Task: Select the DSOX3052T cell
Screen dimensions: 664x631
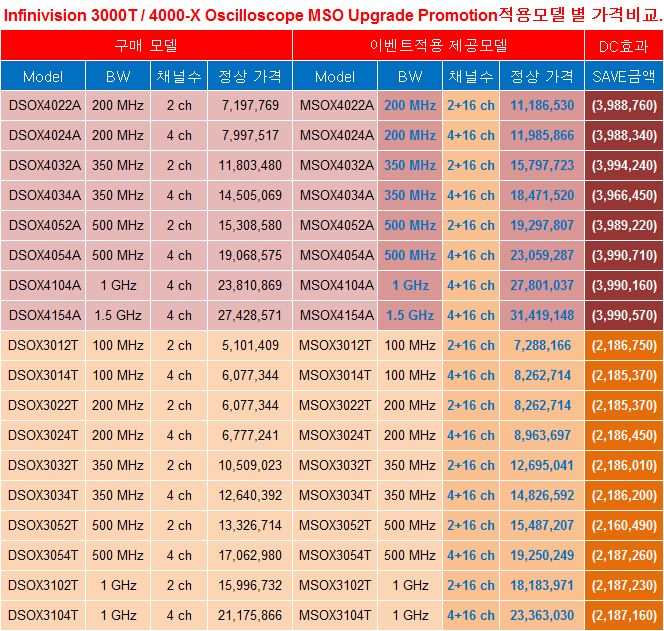Action: tap(43, 526)
